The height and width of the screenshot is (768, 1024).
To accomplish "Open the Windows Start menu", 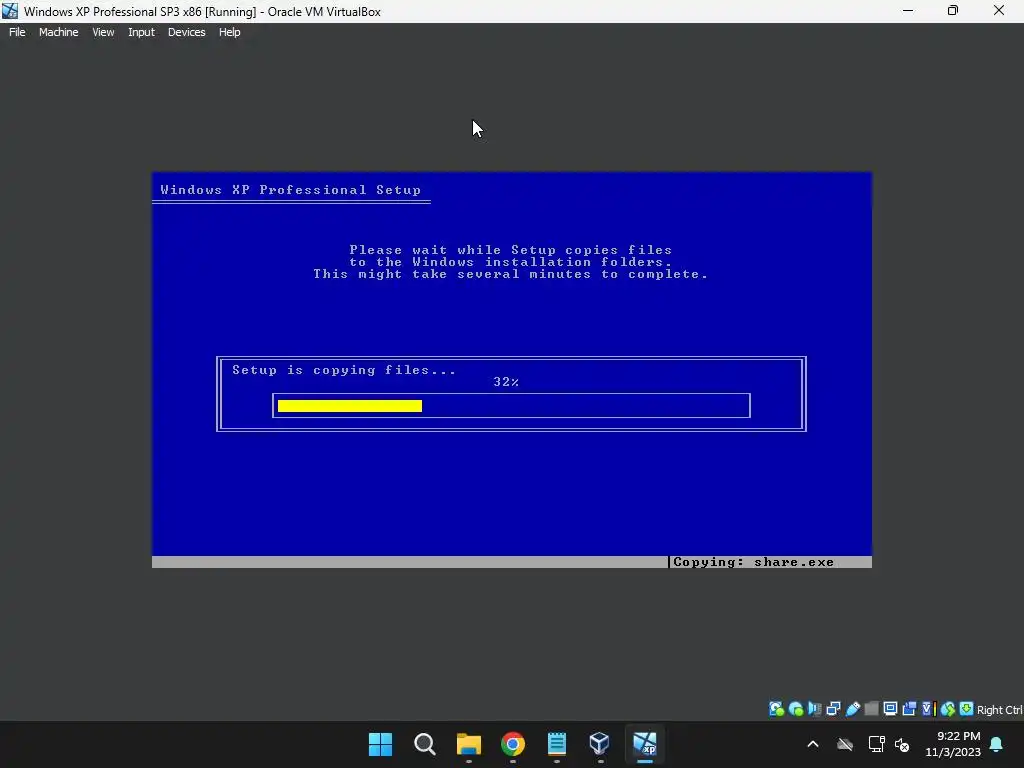I will click(380, 744).
